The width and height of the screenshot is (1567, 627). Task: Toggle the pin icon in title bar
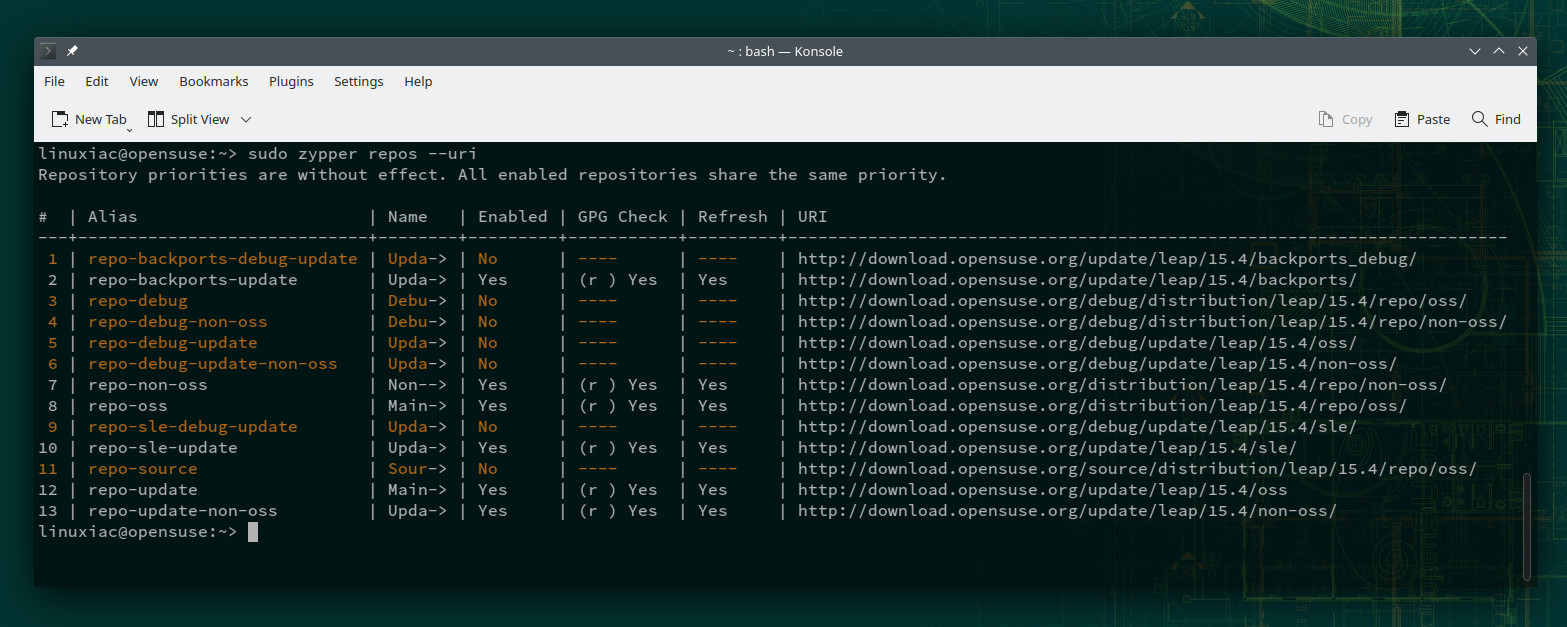[x=72, y=51]
